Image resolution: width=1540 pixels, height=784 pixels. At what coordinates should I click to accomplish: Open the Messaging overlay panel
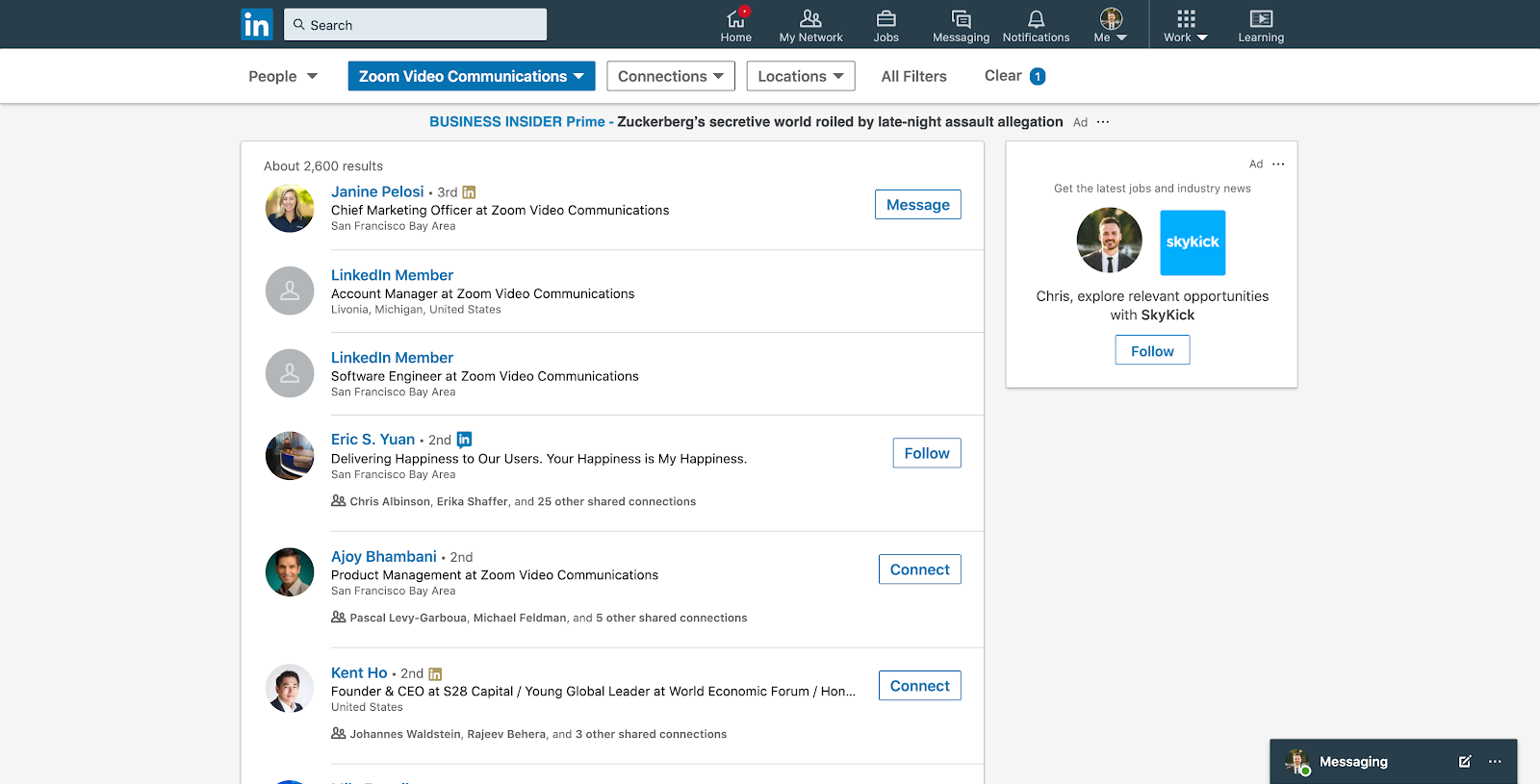point(1353,762)
